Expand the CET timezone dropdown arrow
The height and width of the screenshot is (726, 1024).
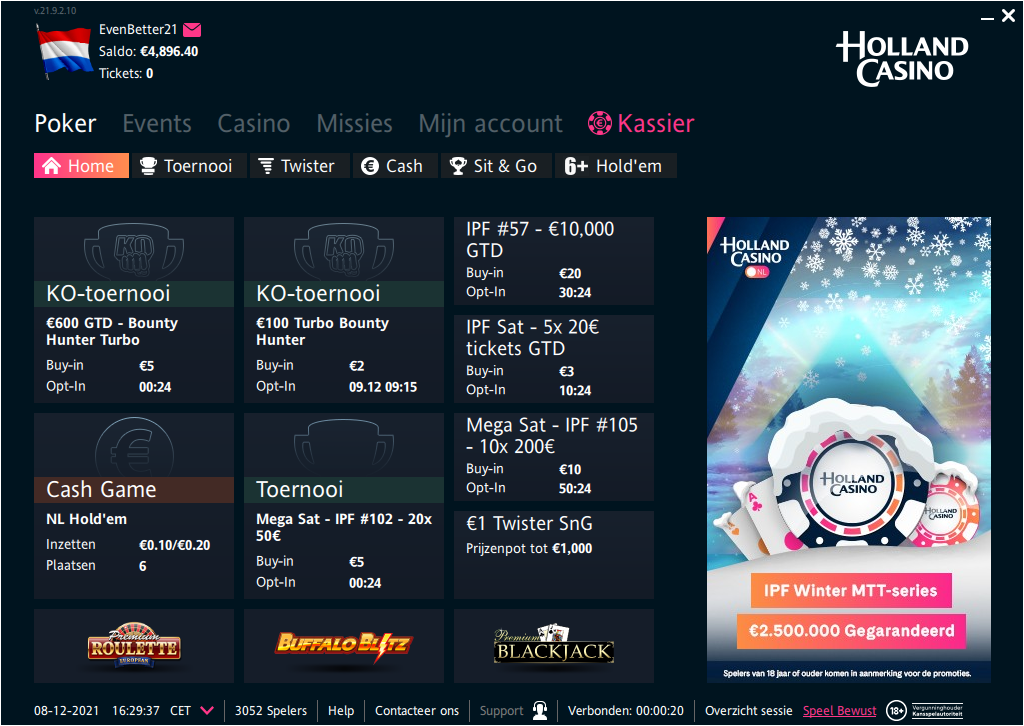tap(207, 711)
